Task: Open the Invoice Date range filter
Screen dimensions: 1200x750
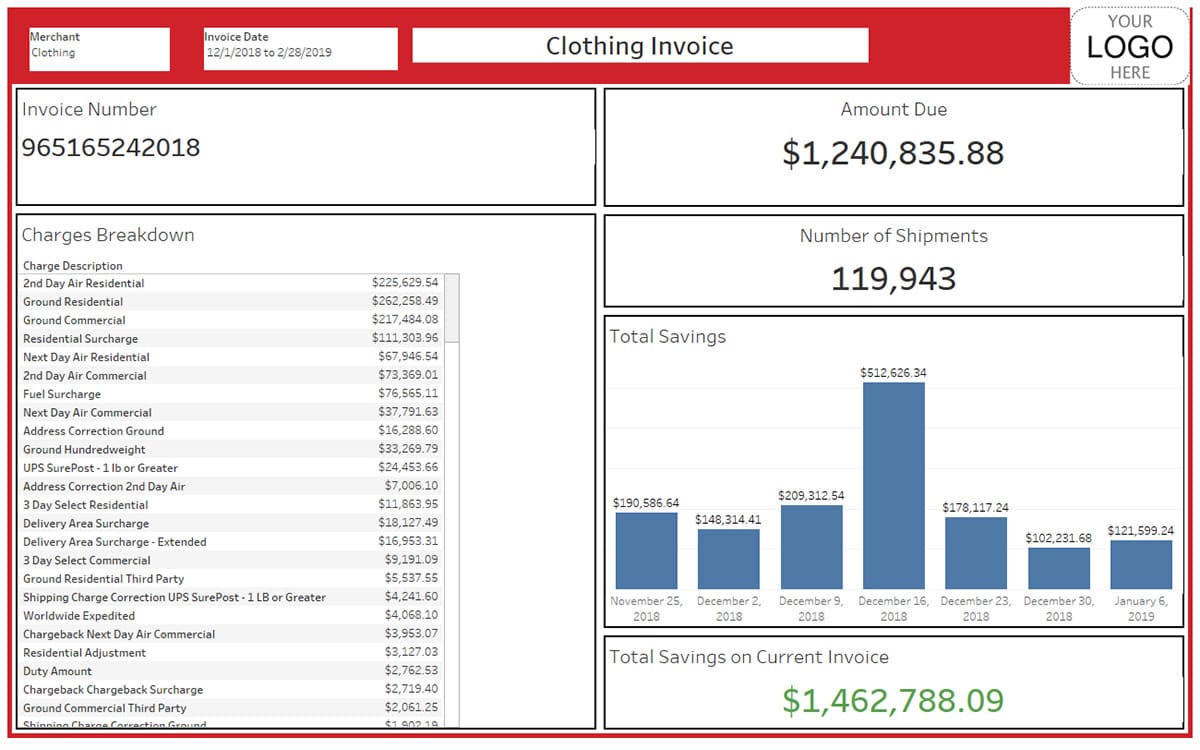Action: [x=300, y=51]
